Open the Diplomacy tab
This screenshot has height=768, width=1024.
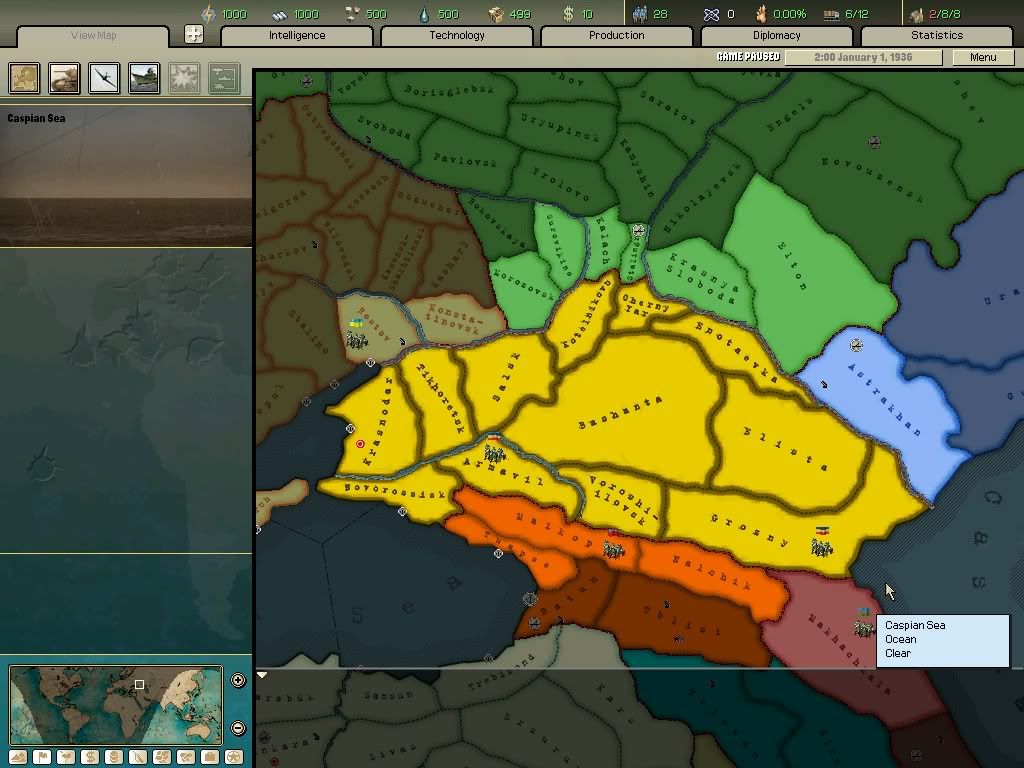[x=776, y=36]
